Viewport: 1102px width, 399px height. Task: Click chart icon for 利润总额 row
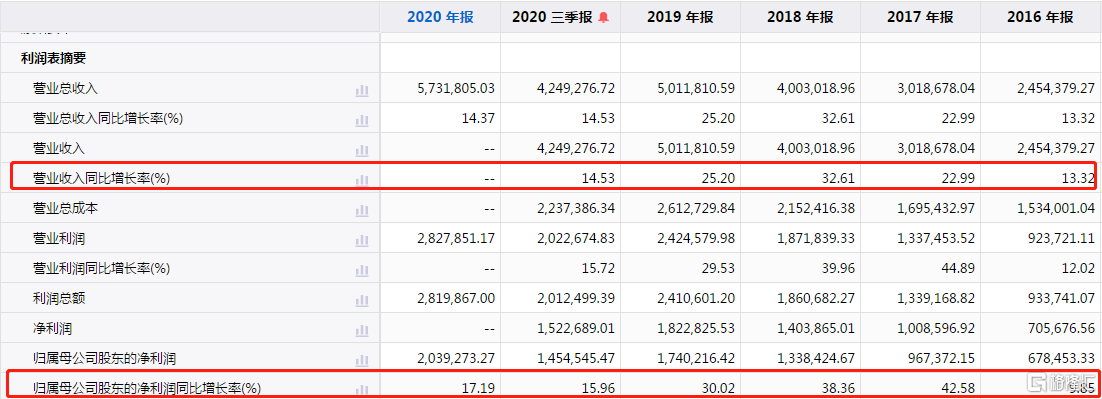point(362,299)
